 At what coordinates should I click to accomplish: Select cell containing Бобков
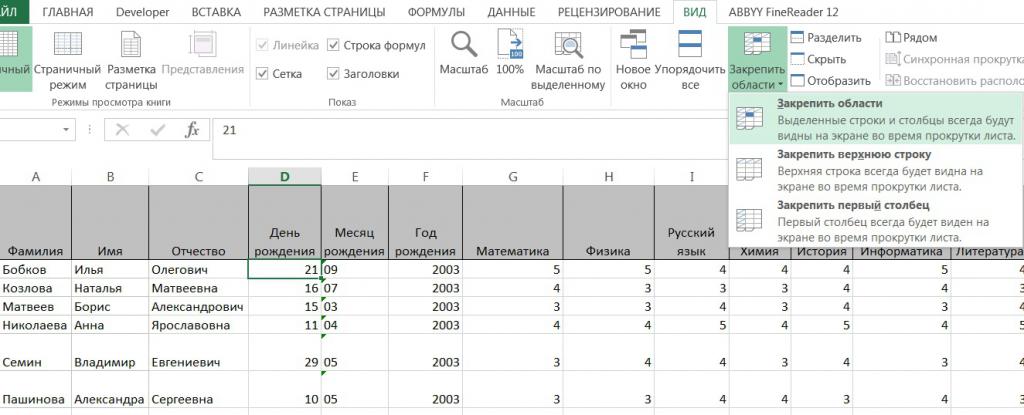coord(36,269)
